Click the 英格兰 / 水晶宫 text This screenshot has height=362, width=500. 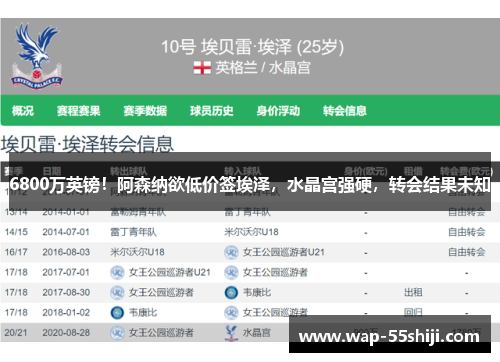(x=263, y=68)
